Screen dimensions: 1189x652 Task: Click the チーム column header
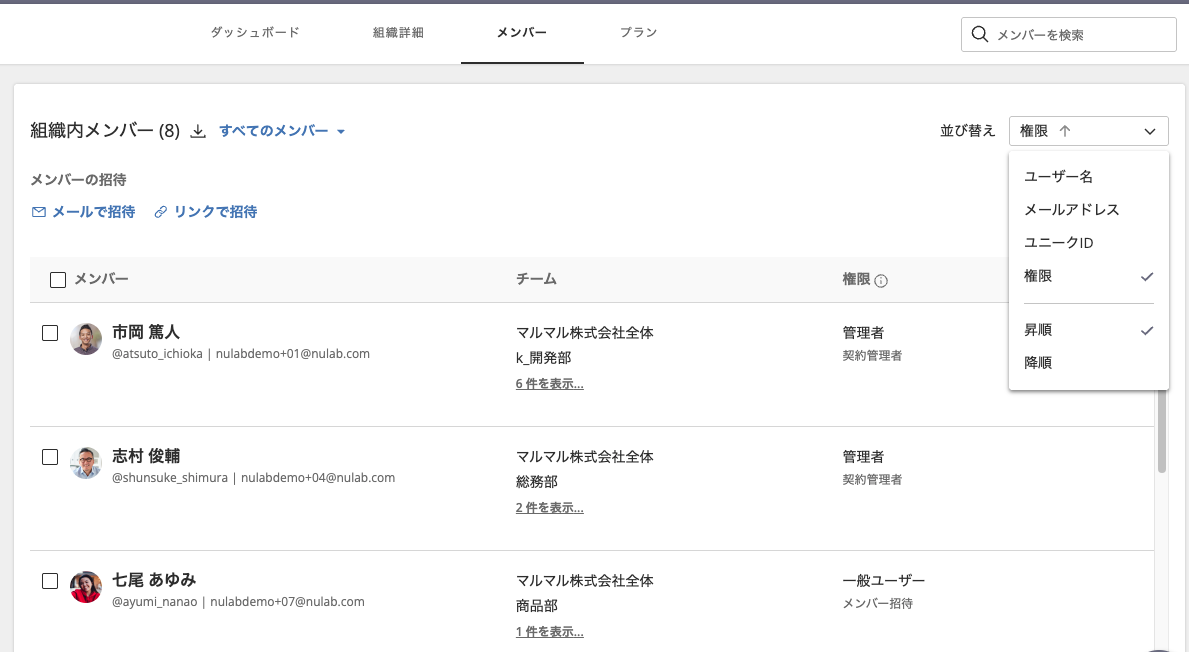[536, 279]
